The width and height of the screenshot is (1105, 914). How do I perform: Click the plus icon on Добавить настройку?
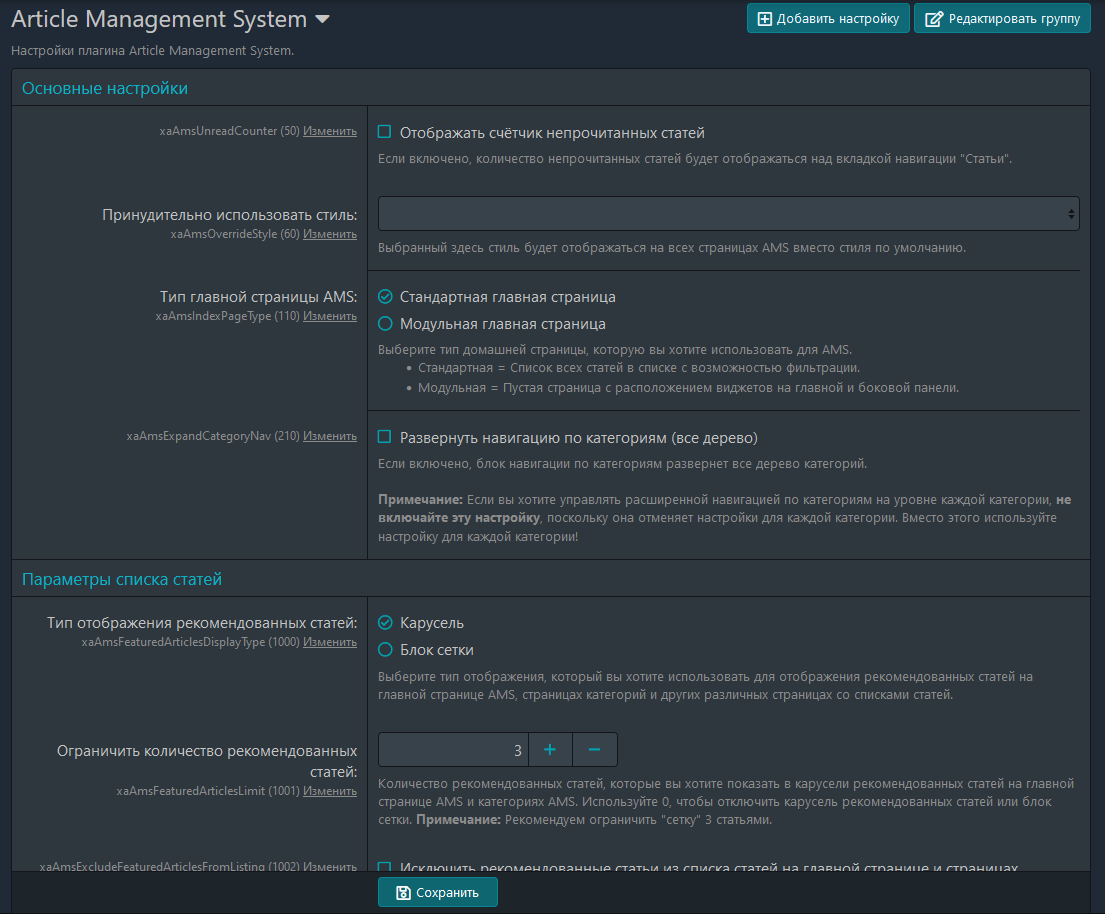765,19
